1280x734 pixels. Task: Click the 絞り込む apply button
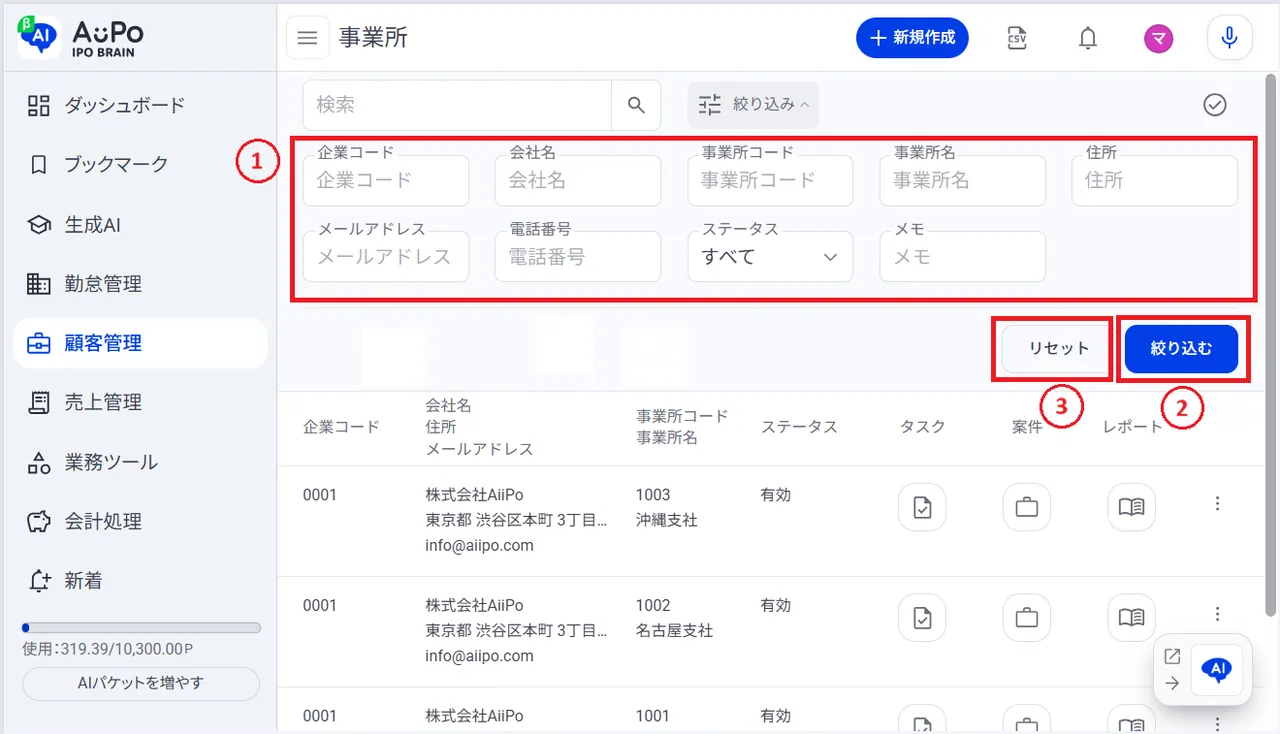tap(1181, 349)
